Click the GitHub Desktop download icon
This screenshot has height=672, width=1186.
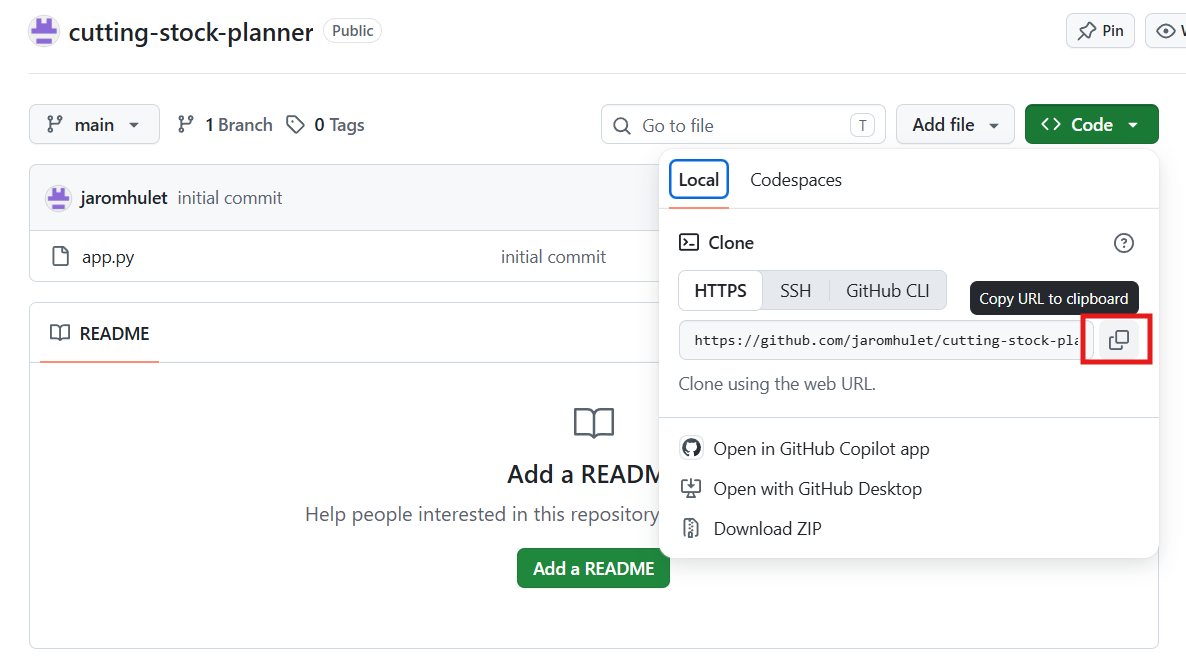tap(691, 488)
